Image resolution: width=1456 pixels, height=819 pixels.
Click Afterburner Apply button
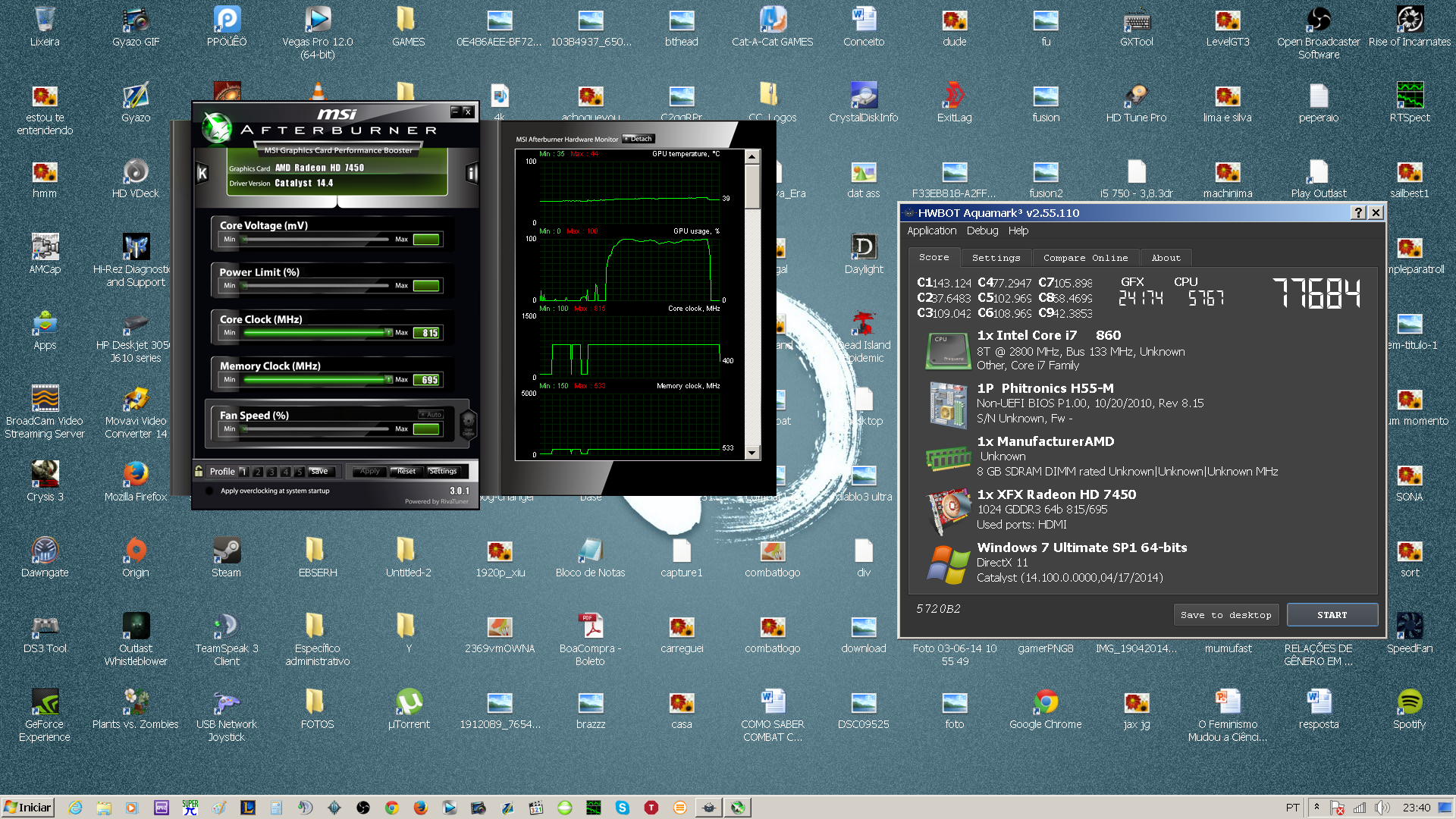(369, 471)
